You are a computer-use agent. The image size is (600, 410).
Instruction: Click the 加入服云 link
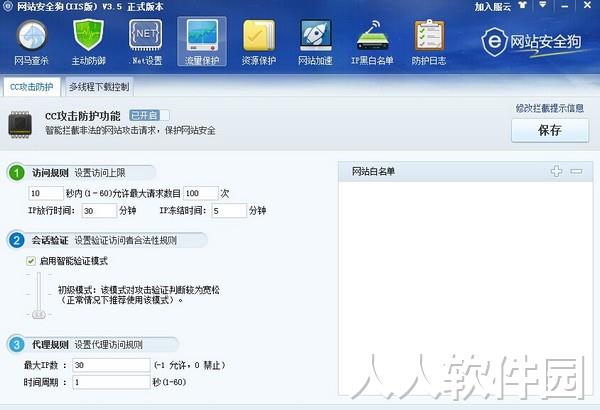[x=493, y=7]
